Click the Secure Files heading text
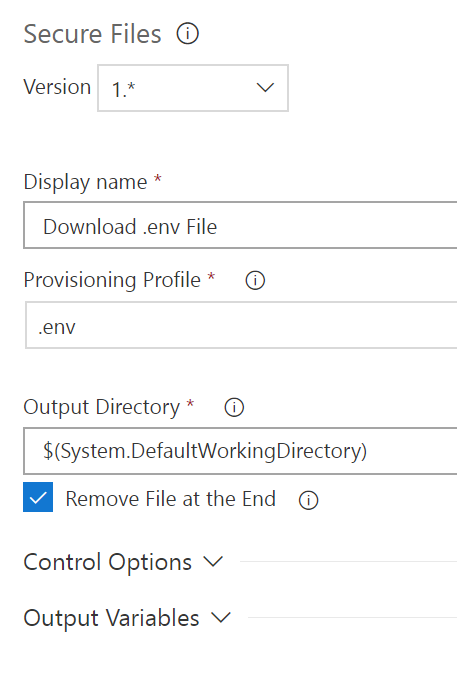This screenshot has height=674, width=457. coord(92,34)
